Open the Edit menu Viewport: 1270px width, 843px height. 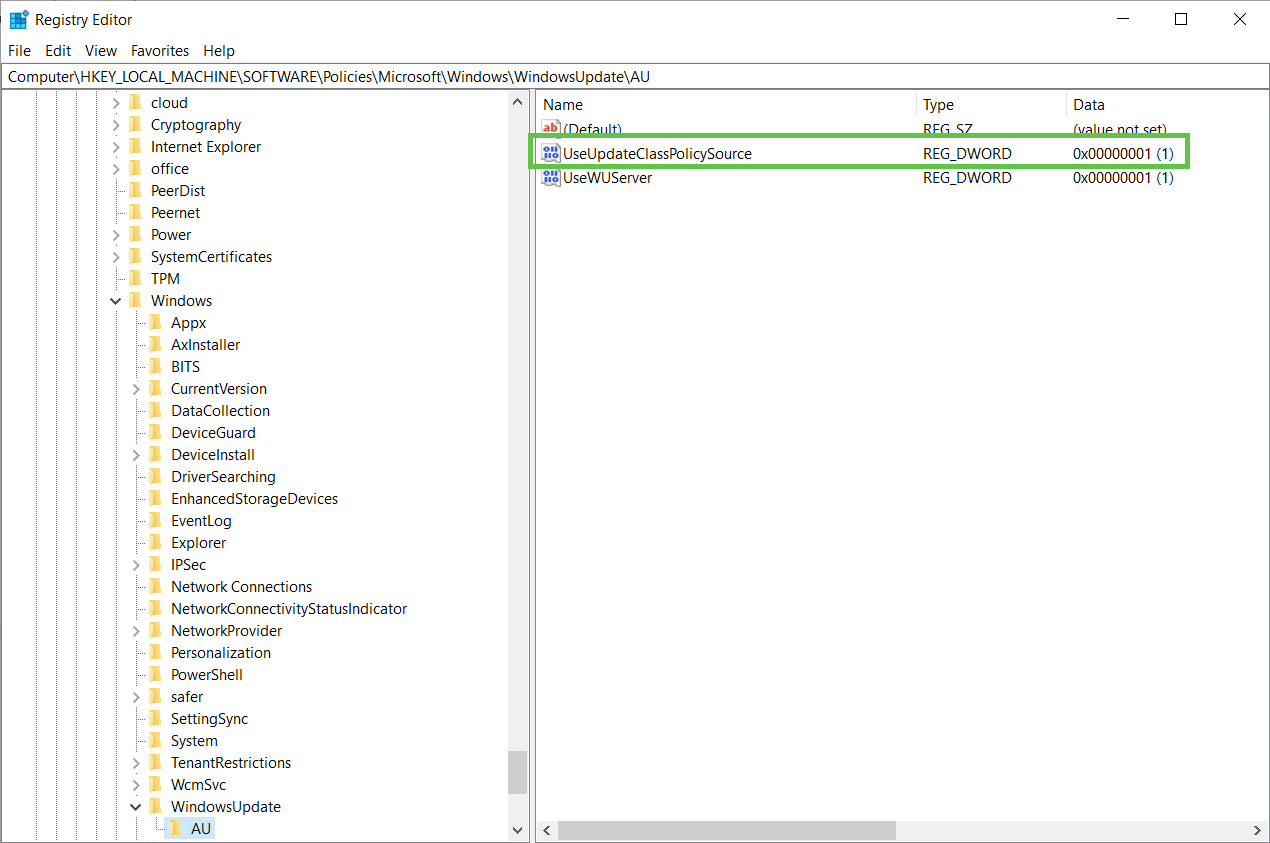pos(58,50)
